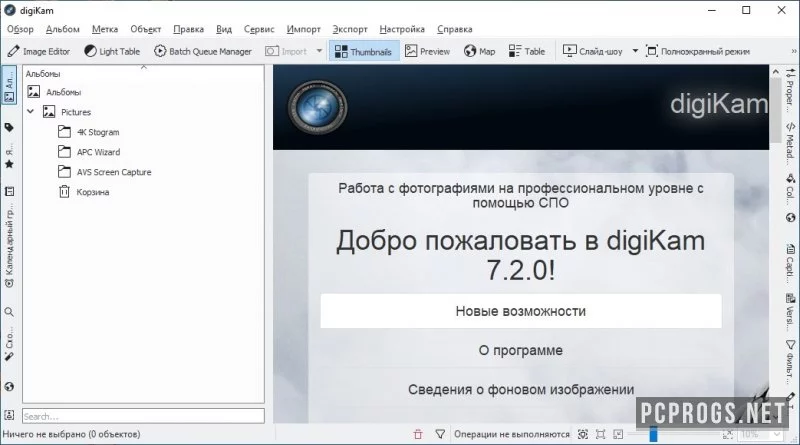Select the APC Wizard folder
The height and width of the screenshot is (445, 800).
click(89, 152)
